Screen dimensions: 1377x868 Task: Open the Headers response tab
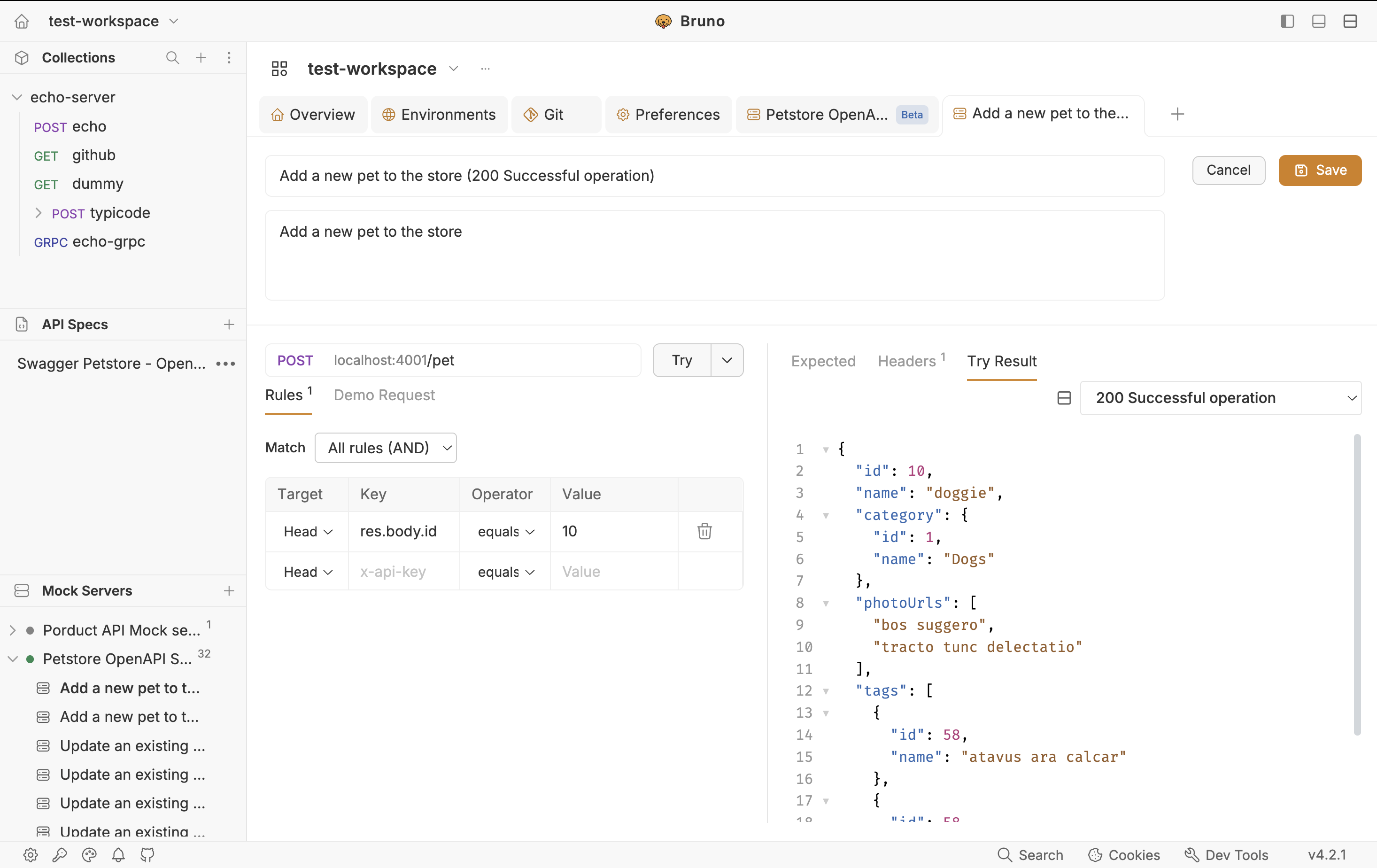click(912, 361)
